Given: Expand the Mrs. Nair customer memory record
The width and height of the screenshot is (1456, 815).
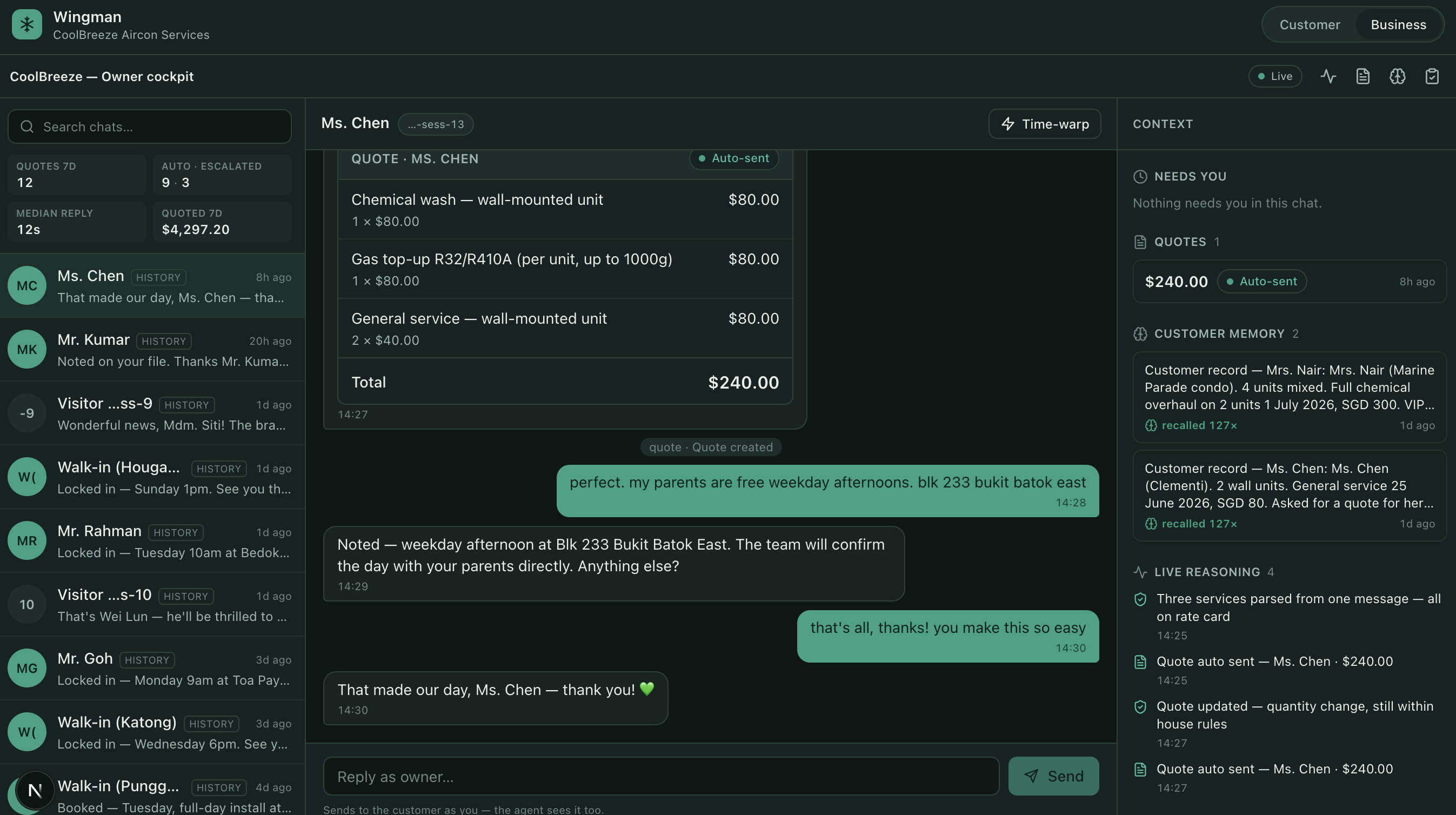Looking at the screenshot, I should (x=1289, y=397).
